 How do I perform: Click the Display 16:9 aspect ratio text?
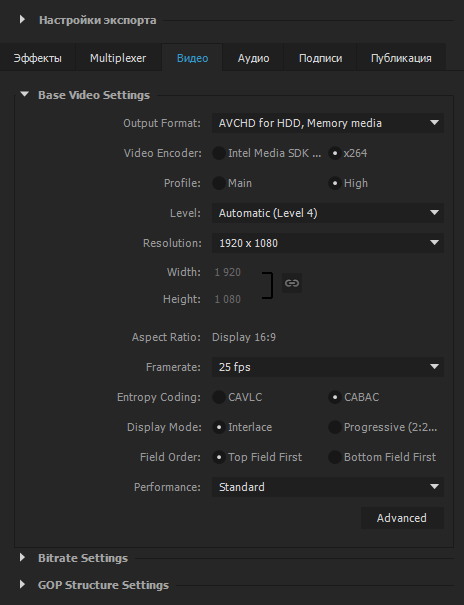point(244,337)
